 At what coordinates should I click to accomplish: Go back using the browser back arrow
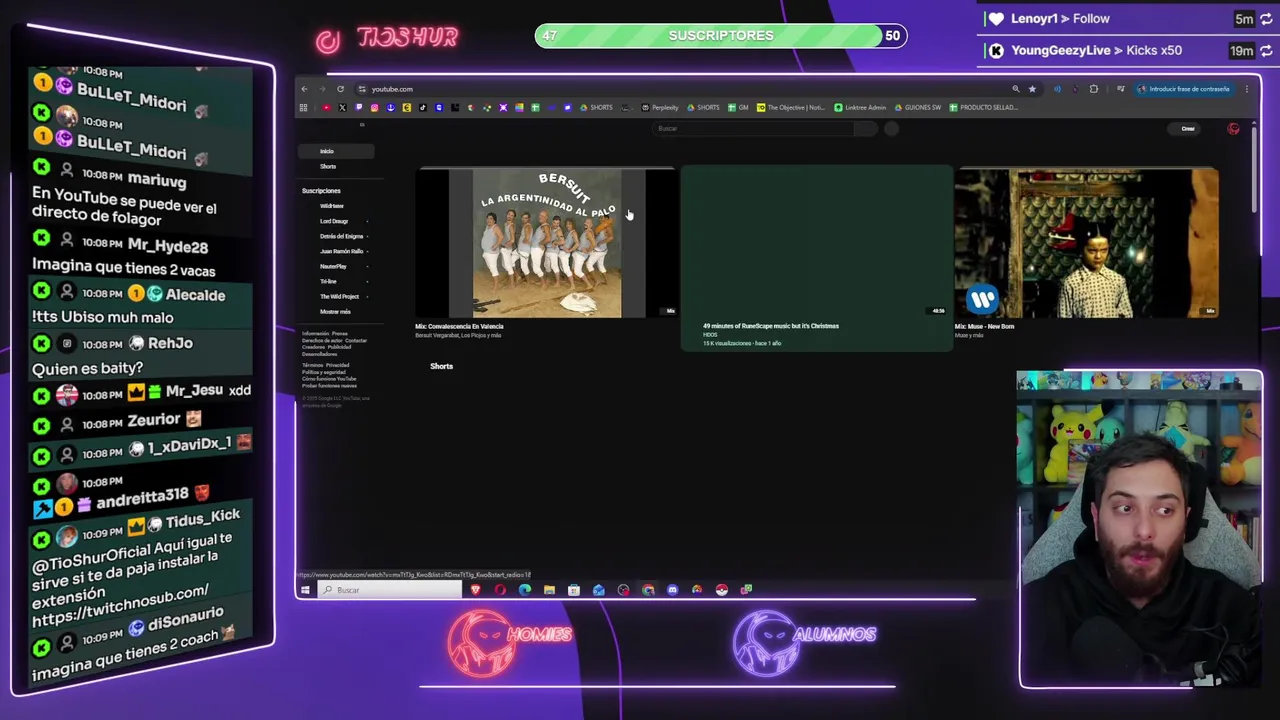click(304, 89)
